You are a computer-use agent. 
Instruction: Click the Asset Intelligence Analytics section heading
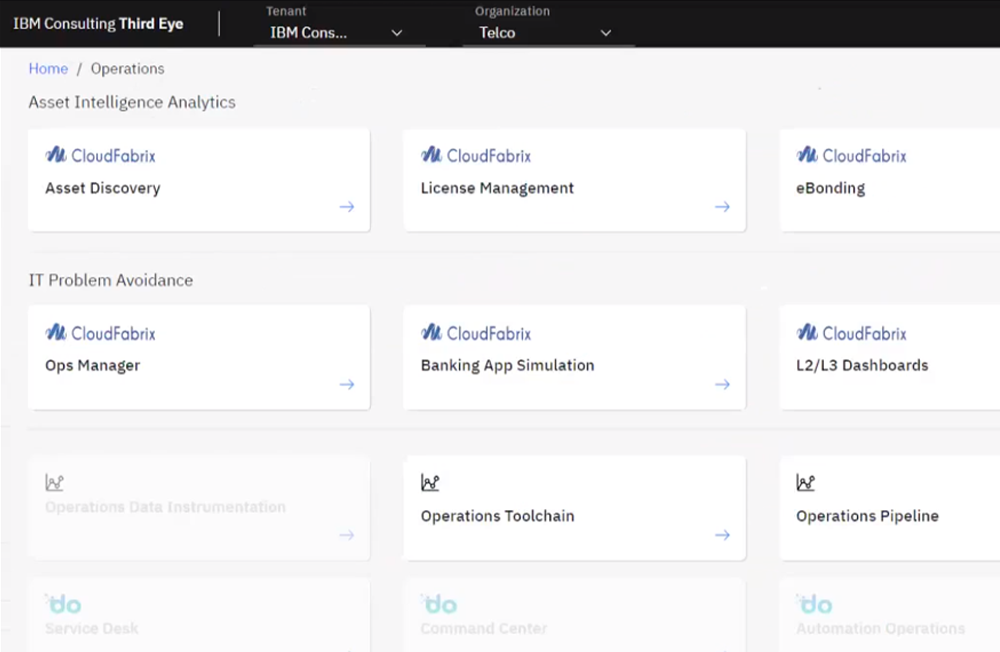132,102
